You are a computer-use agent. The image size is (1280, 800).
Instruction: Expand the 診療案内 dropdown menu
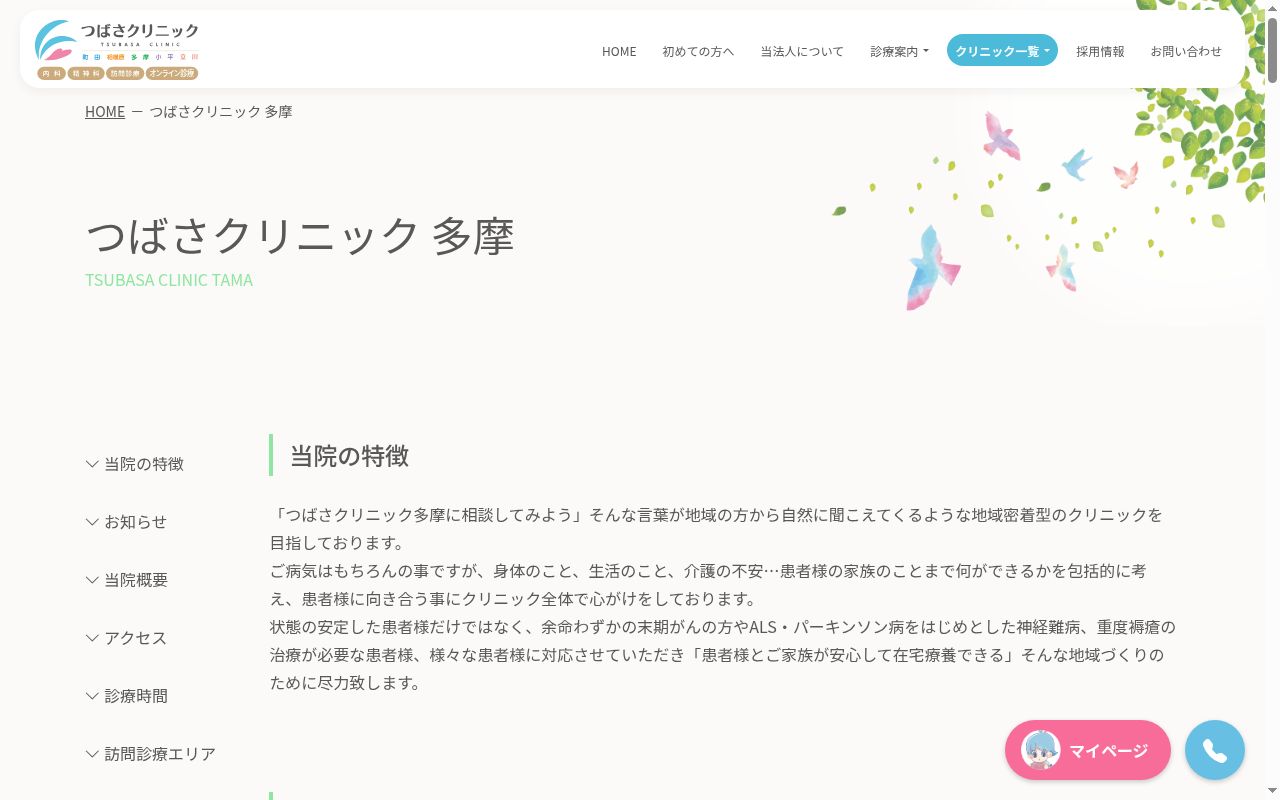tap(899, 51)
